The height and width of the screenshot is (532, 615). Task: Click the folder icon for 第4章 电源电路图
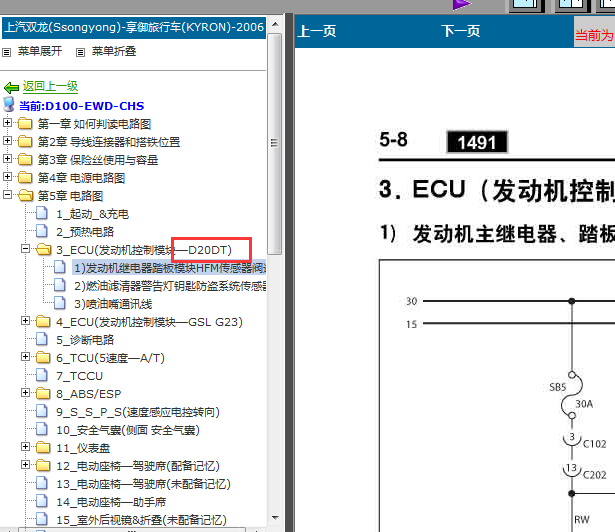click(25, 177)
